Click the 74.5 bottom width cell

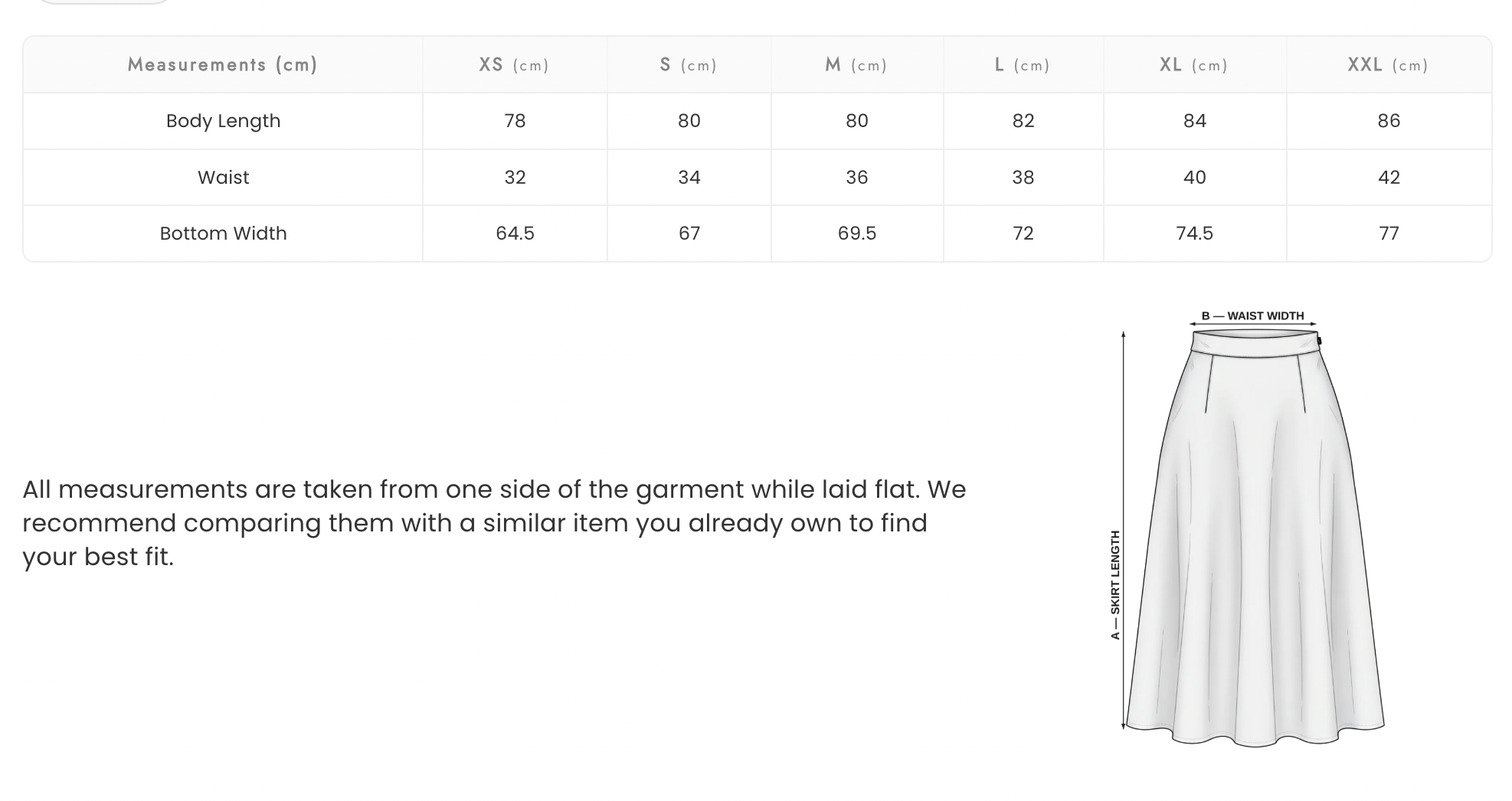coord(1194,233)
